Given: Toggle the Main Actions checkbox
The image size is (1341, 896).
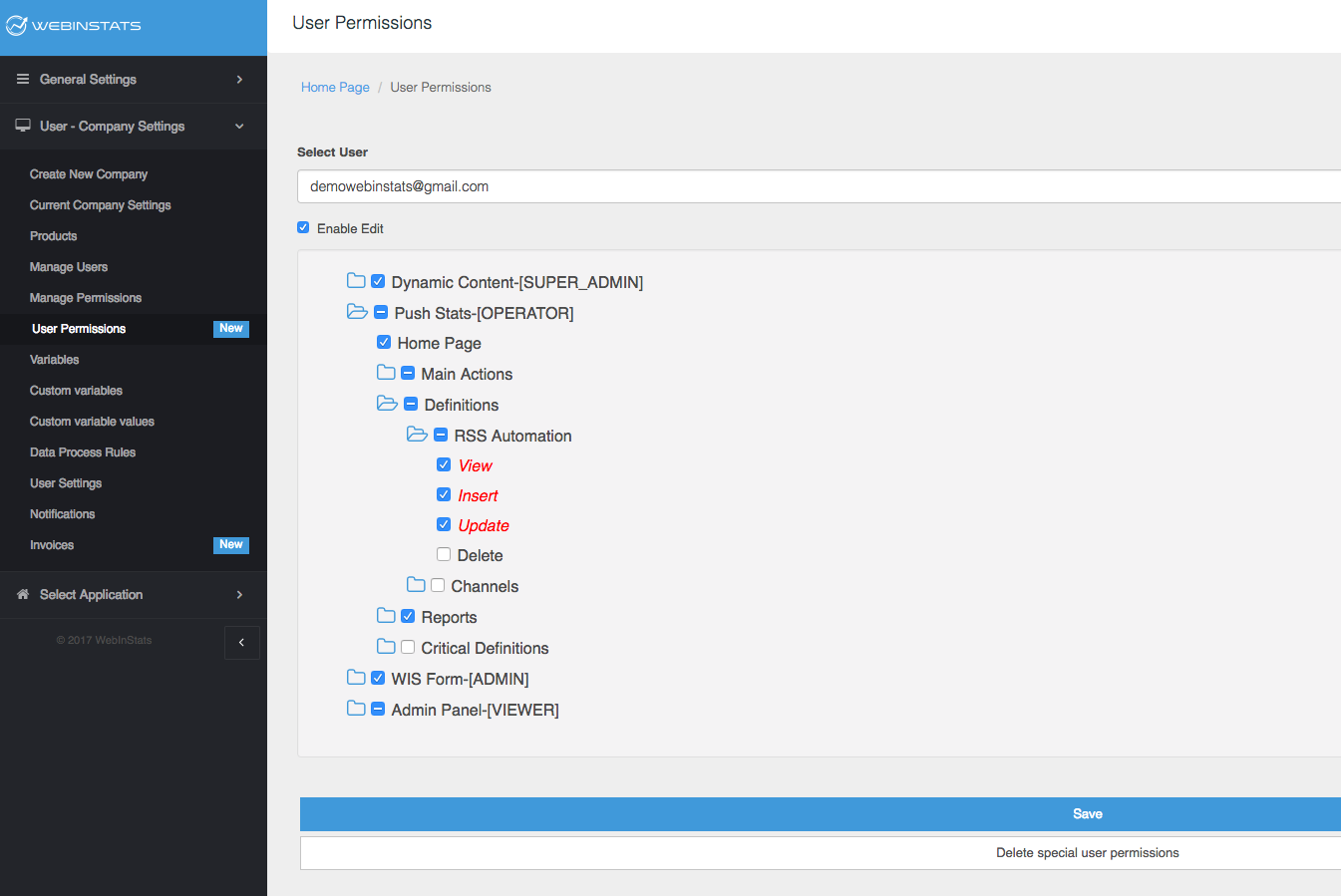Looking at the screenshot, I should [x=408, y=373].
